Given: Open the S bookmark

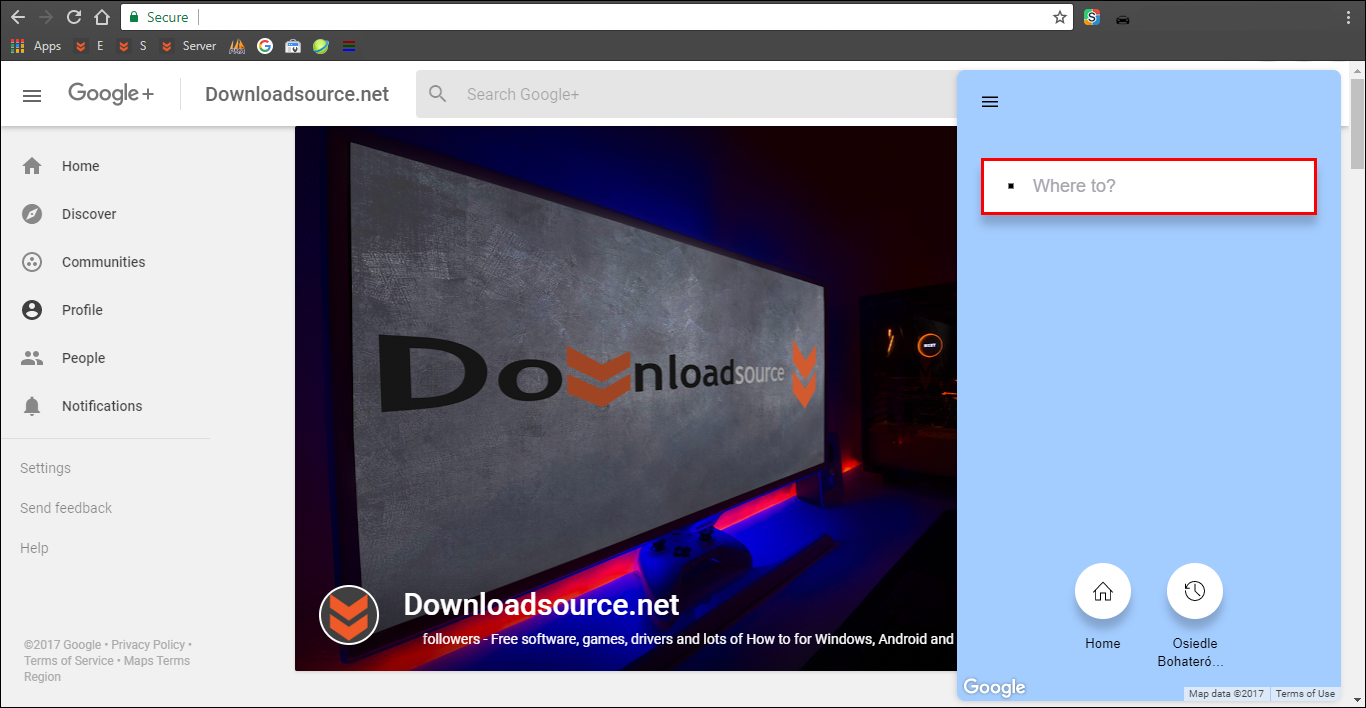Looking at the screenshot, I should click(132, 46).
